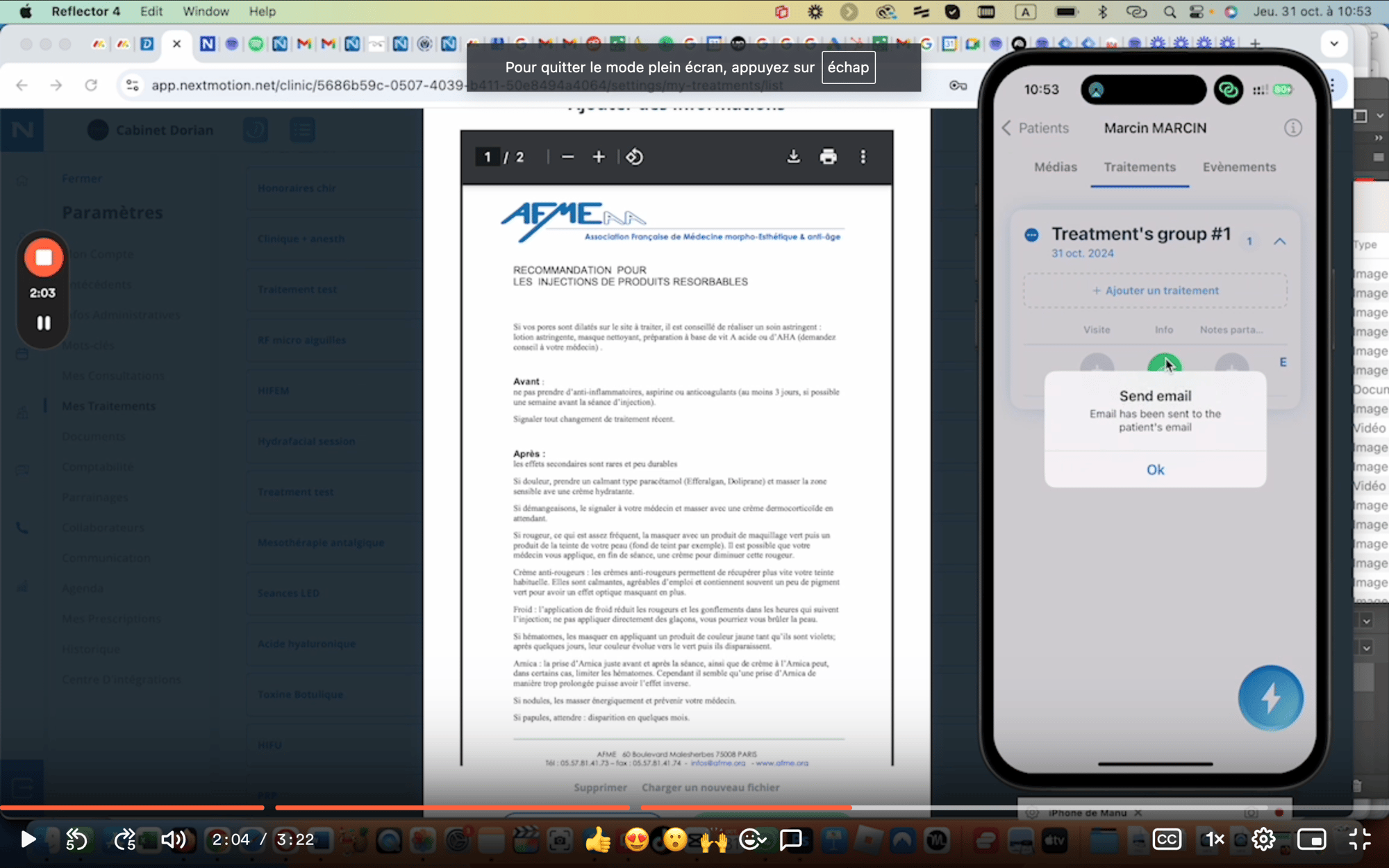
Task: React with surprised face emoji
Action: coord(674,840)
